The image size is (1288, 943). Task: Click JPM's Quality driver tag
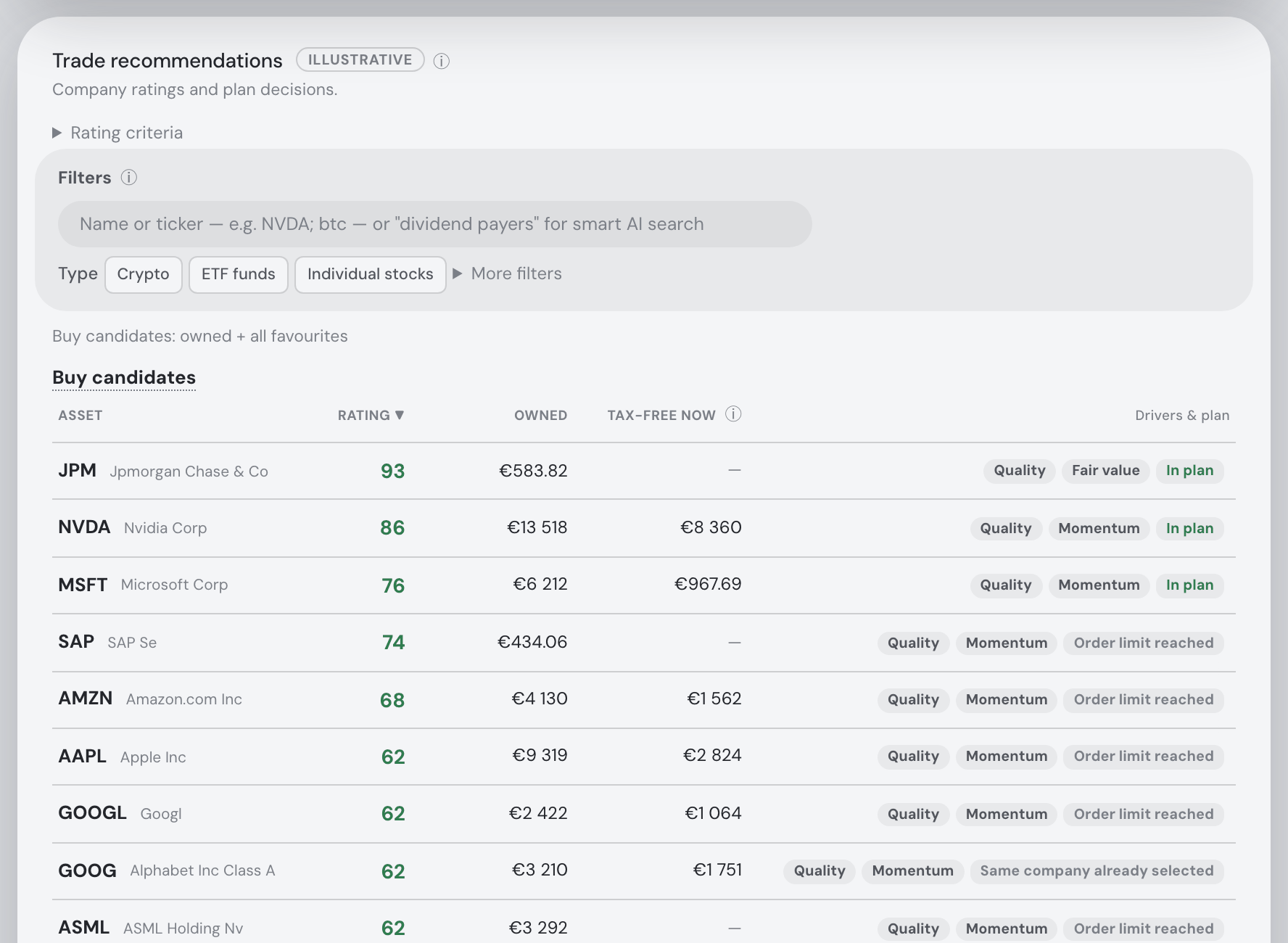tap(1020, 471)
